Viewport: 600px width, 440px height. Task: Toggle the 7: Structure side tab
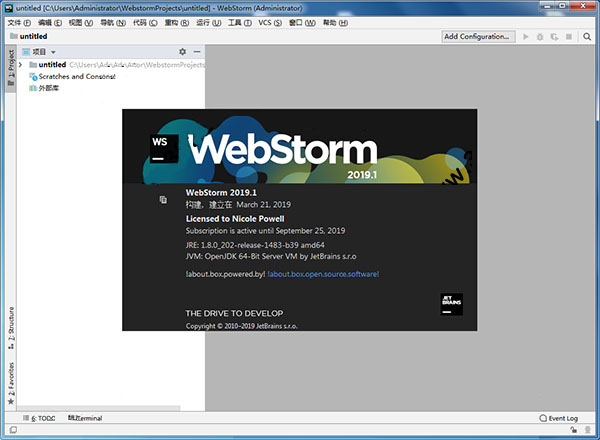[x=11, y=328]
